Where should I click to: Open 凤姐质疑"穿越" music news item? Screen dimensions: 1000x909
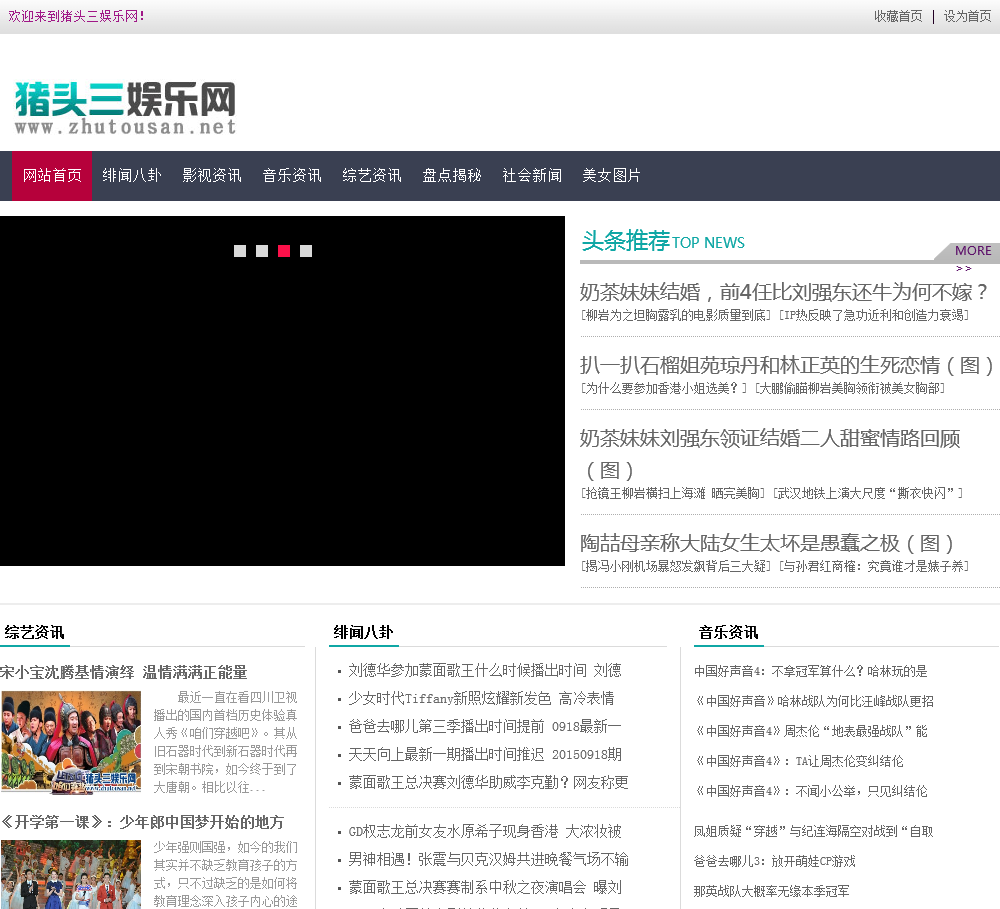tap(813, 831)
